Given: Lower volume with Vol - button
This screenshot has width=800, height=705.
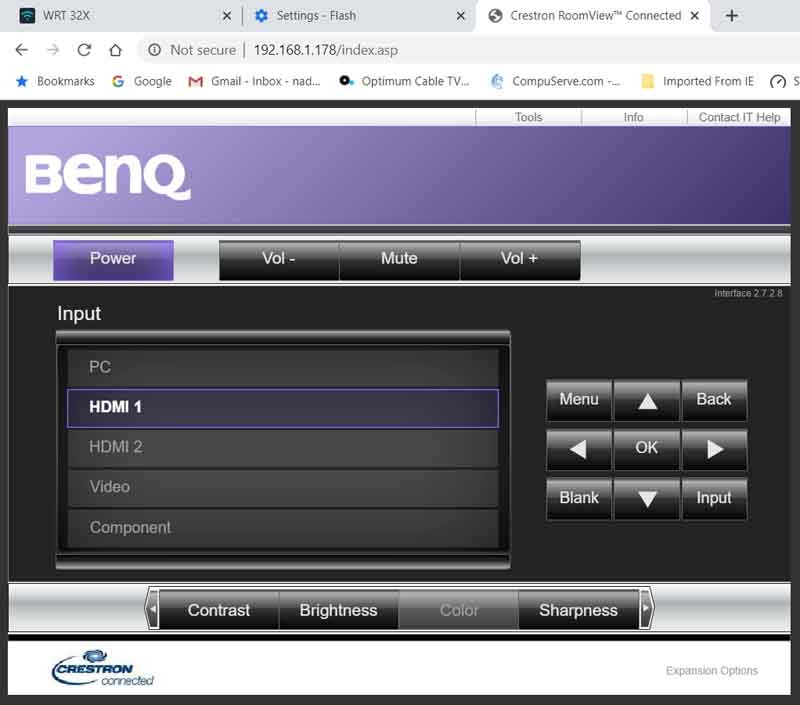Looking at the screenshot, I should 279,260.
